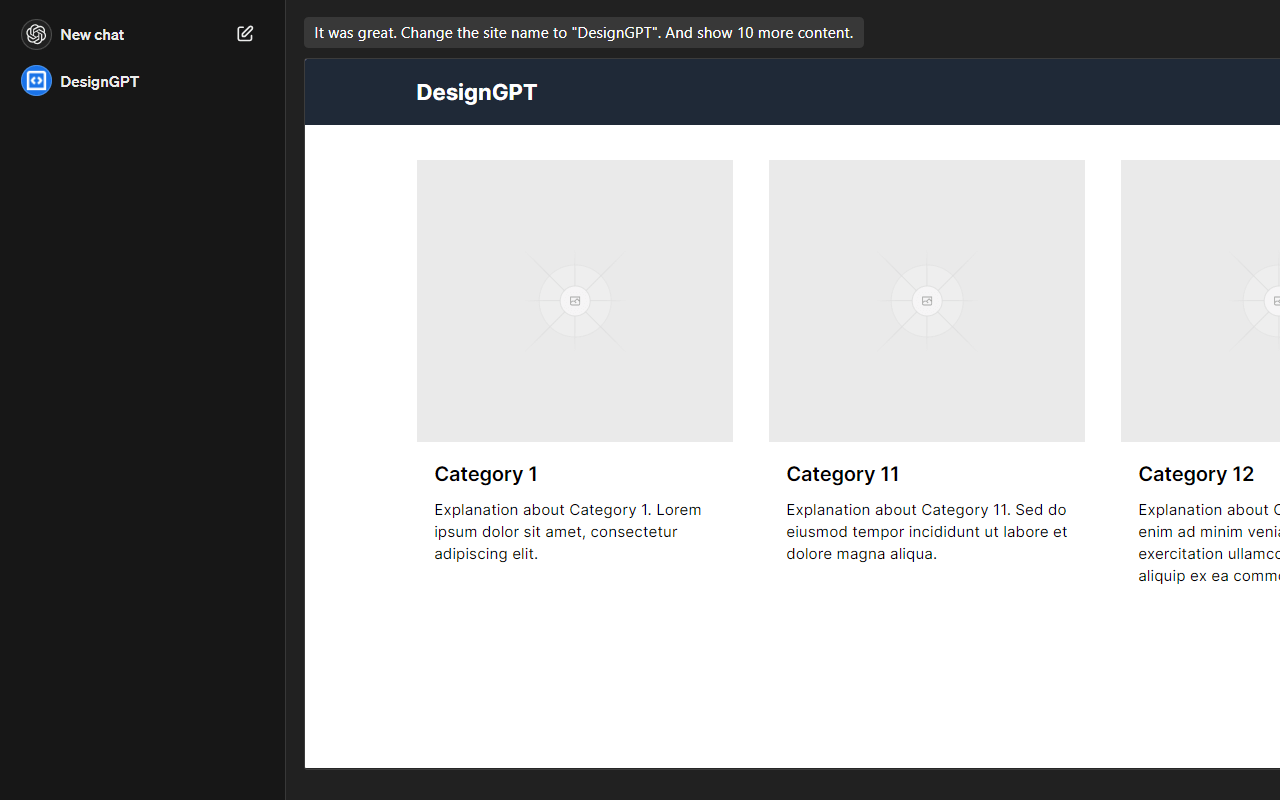Click the dark navigation bar of the preview site
This screenshot has height=800, width=1280.
click(x=792, y=91)
